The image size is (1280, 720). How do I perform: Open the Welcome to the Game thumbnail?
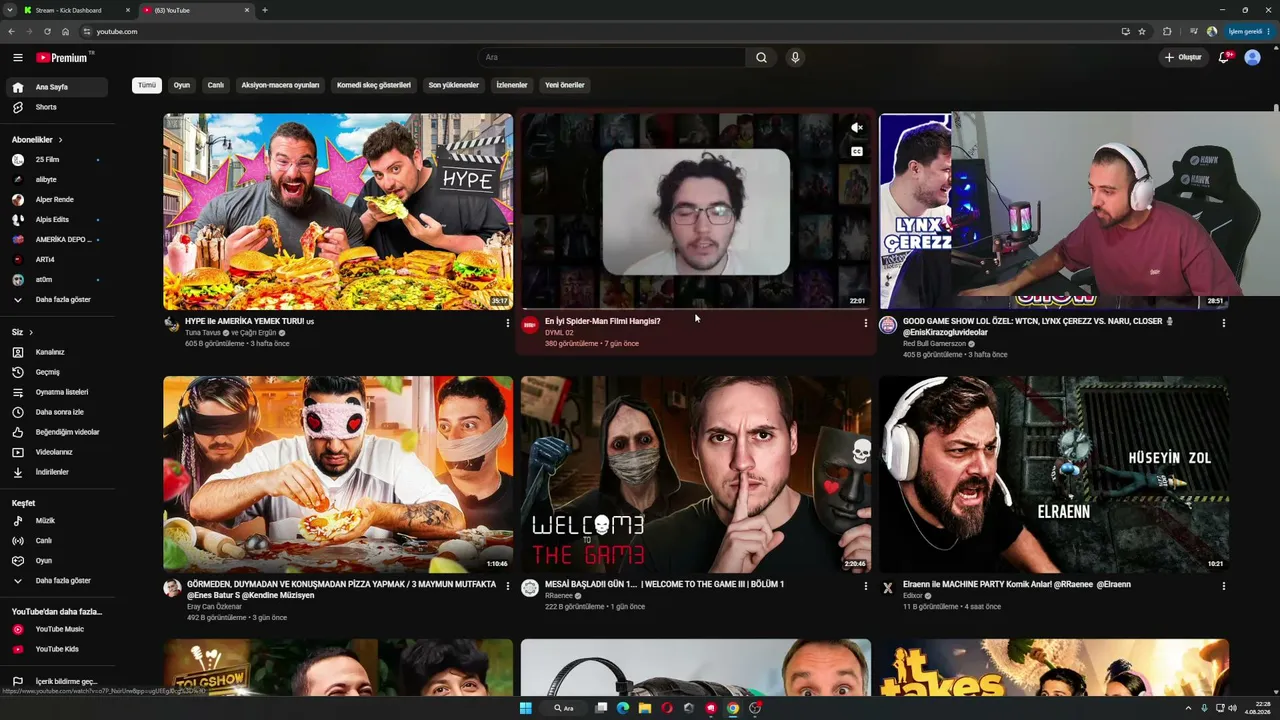(696, 474)
